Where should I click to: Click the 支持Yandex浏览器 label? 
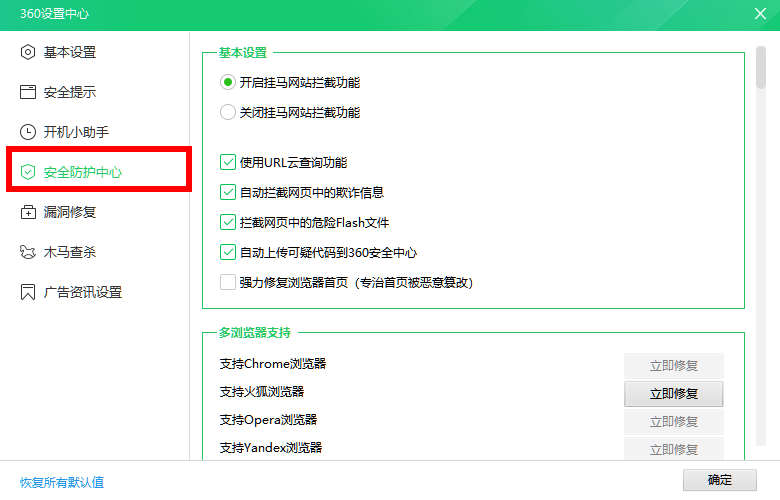tap(271, 447)
